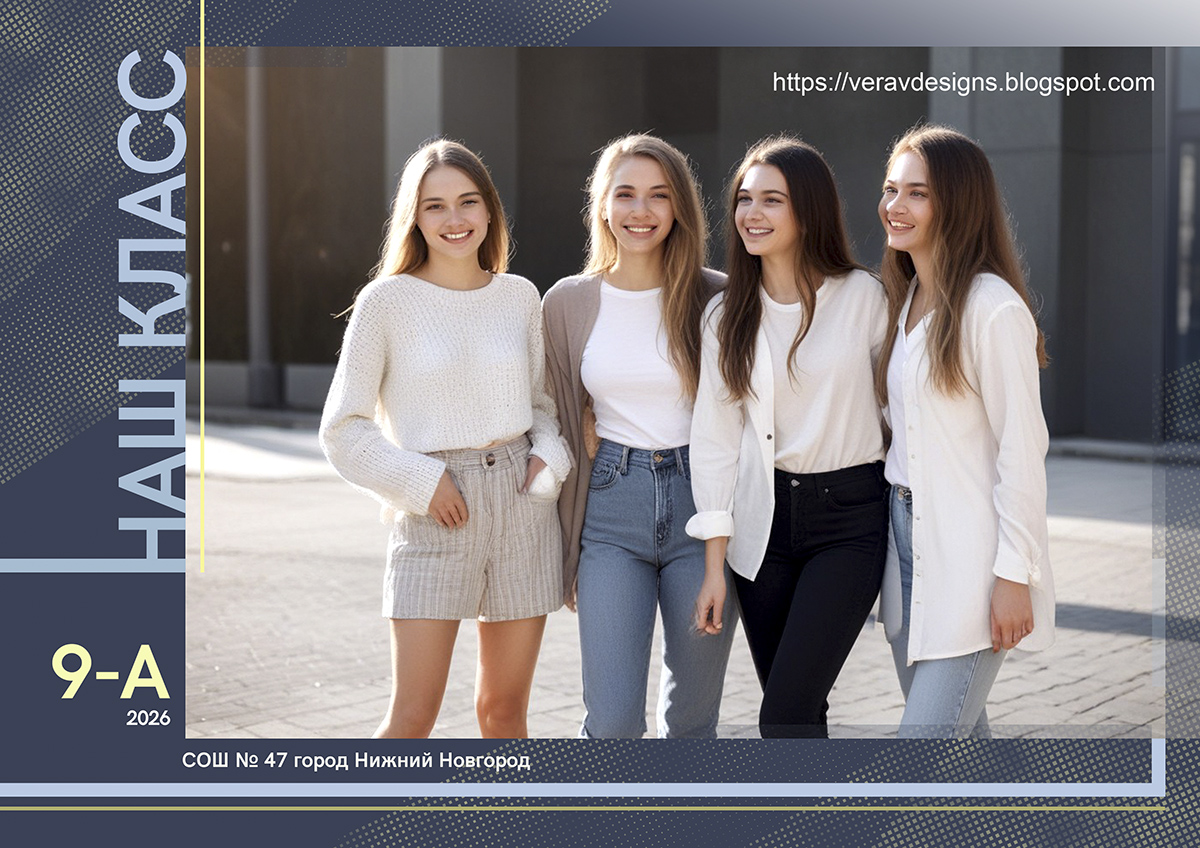Select the vertical "НАШ КЛАСС" title
Image resolution: width=1200 pixels, height=848 pixels.
(152, 305)
